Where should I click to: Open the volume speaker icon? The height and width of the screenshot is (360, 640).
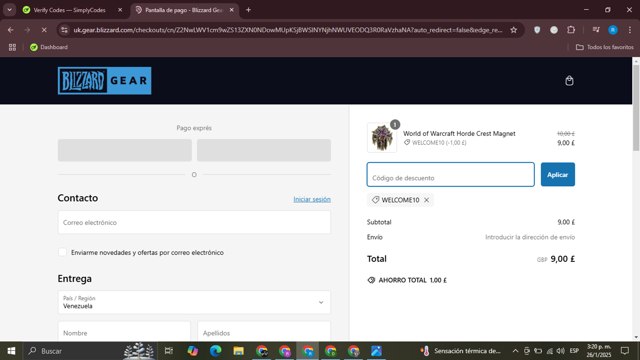[x=560, y=351]
